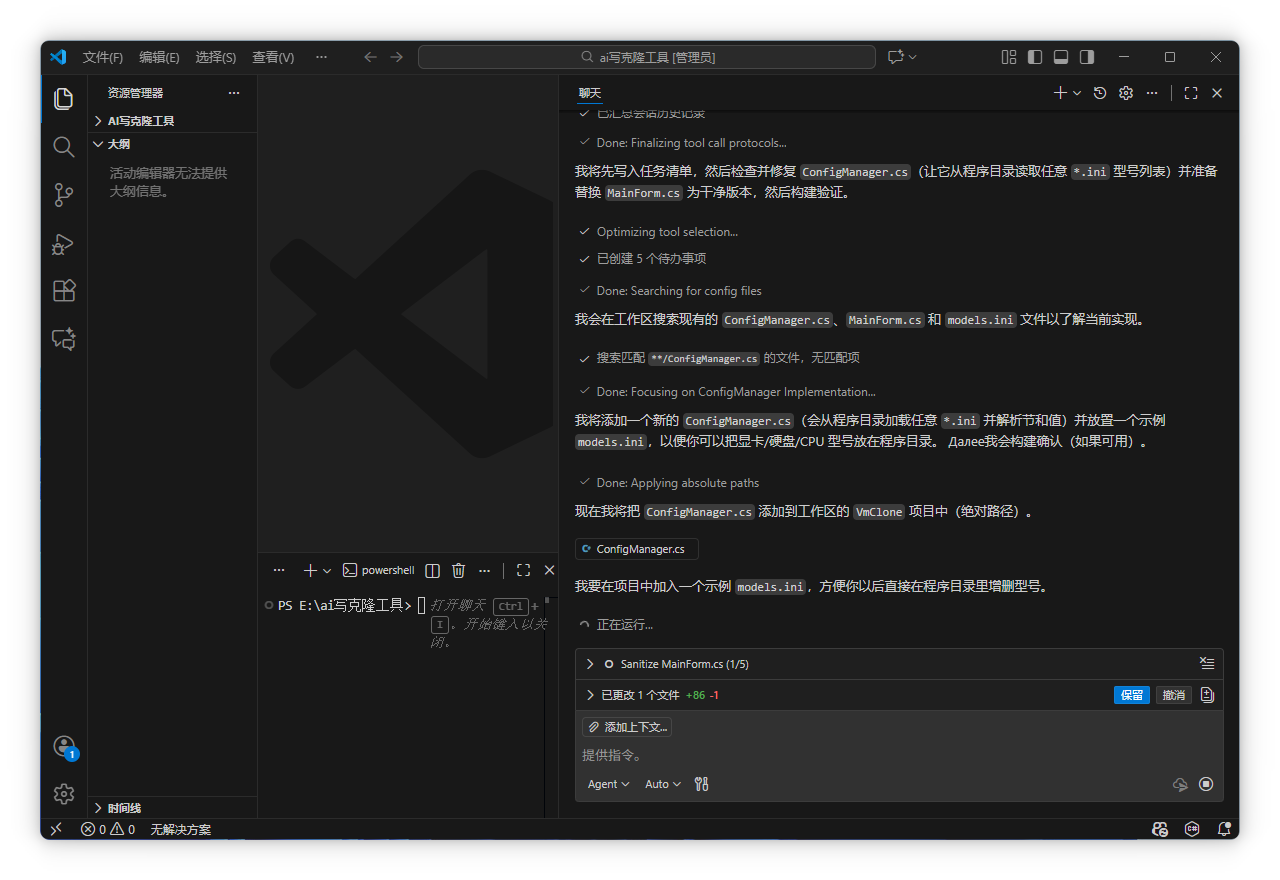Open chat history clock icon
Image resolution: width=1280 pixels, height=880 pixels.
[1100, 93]
